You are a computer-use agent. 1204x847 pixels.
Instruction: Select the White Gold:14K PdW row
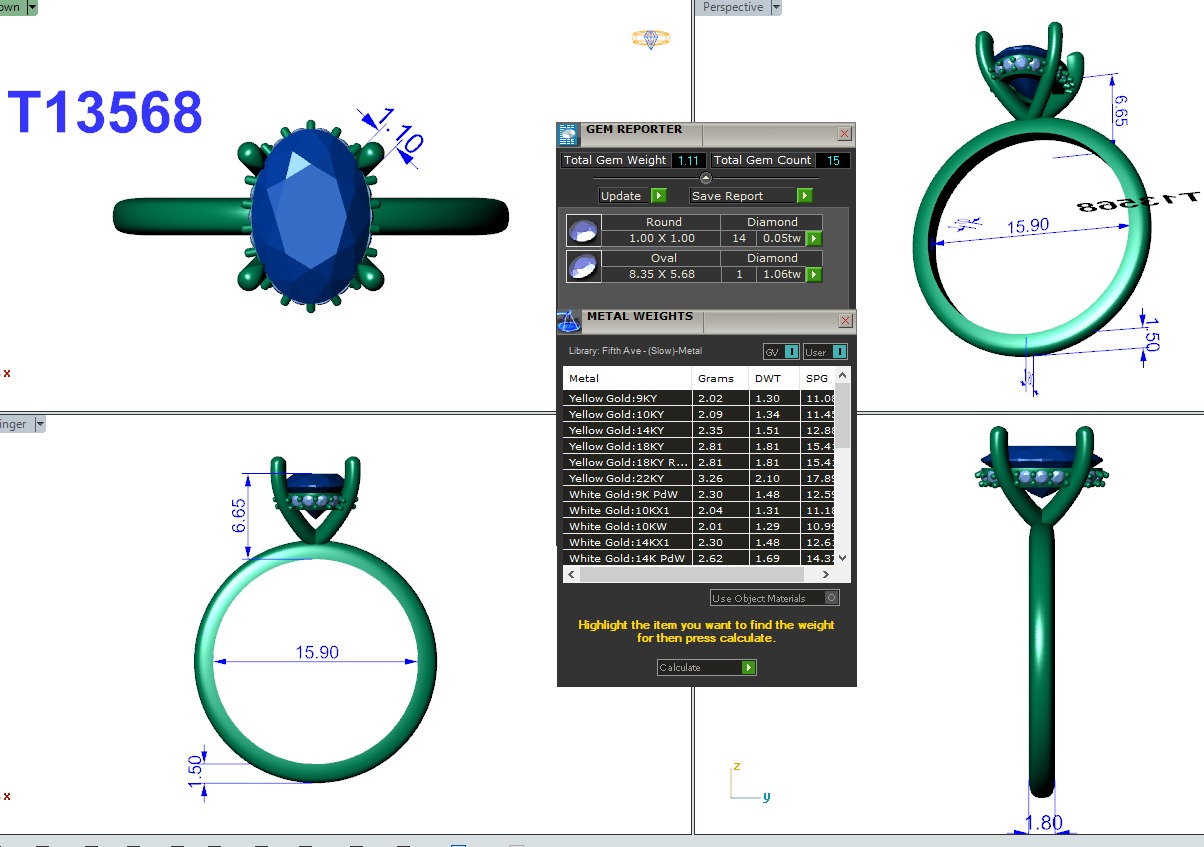(699, 558)
